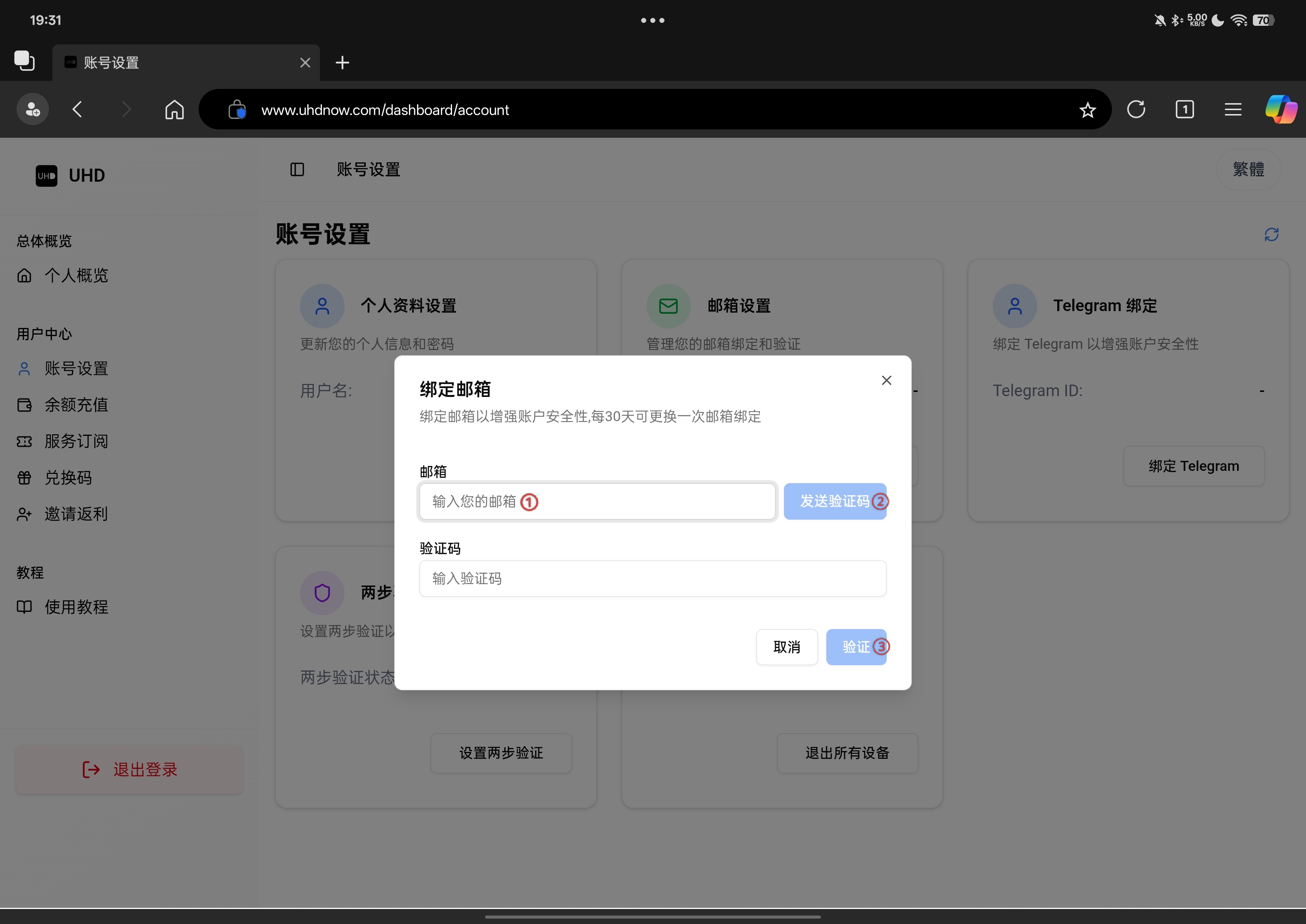Image resolution: width=1306 pixels, height=924 pixels.
Task: Cancel the dialog via 取消
Action: (x=787, y=647)
